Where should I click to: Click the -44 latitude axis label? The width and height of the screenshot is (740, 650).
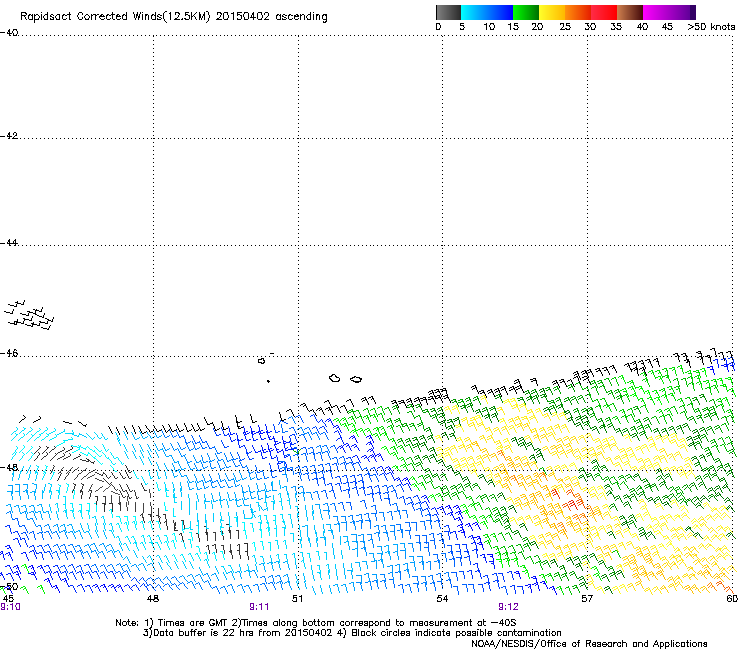pos(9,243)
